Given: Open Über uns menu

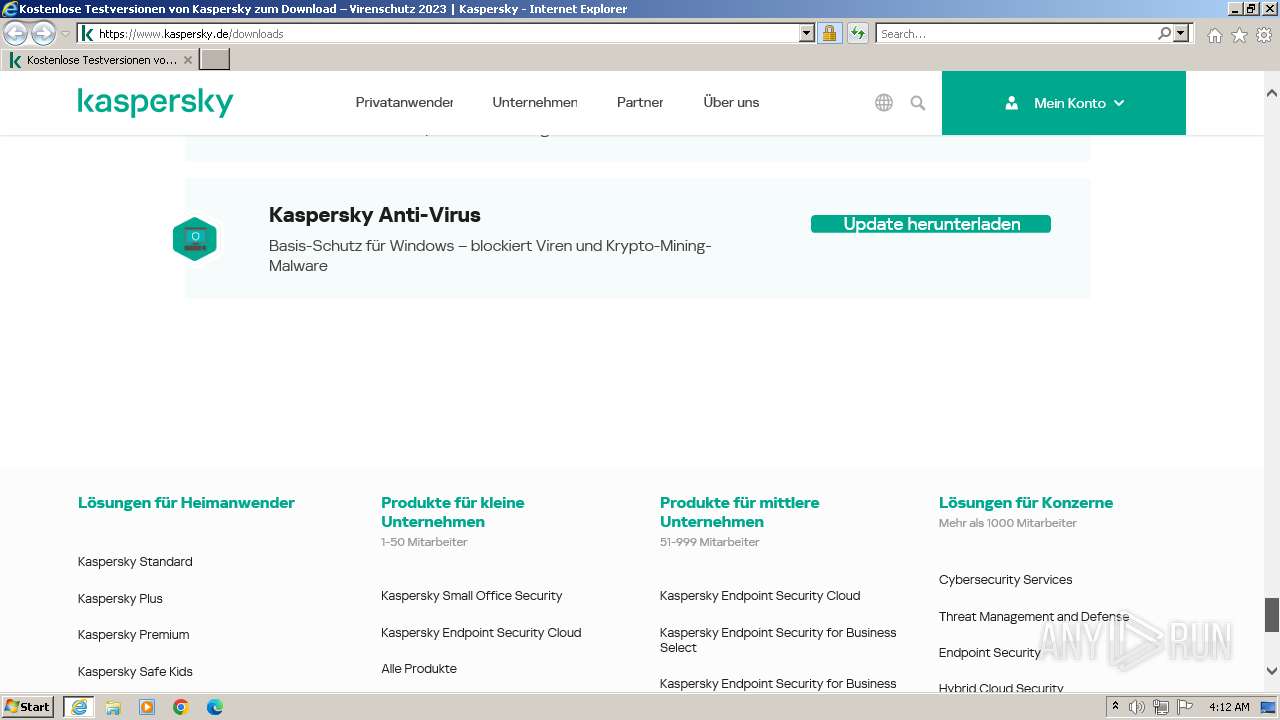Looking at the screenshot, I should point(731,102).
